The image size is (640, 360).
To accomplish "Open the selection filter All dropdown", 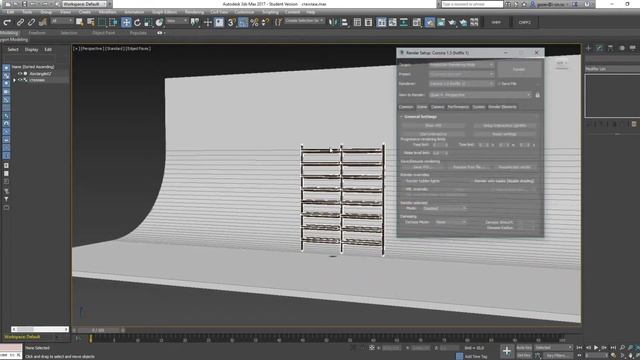I will (x=62, y=21).
